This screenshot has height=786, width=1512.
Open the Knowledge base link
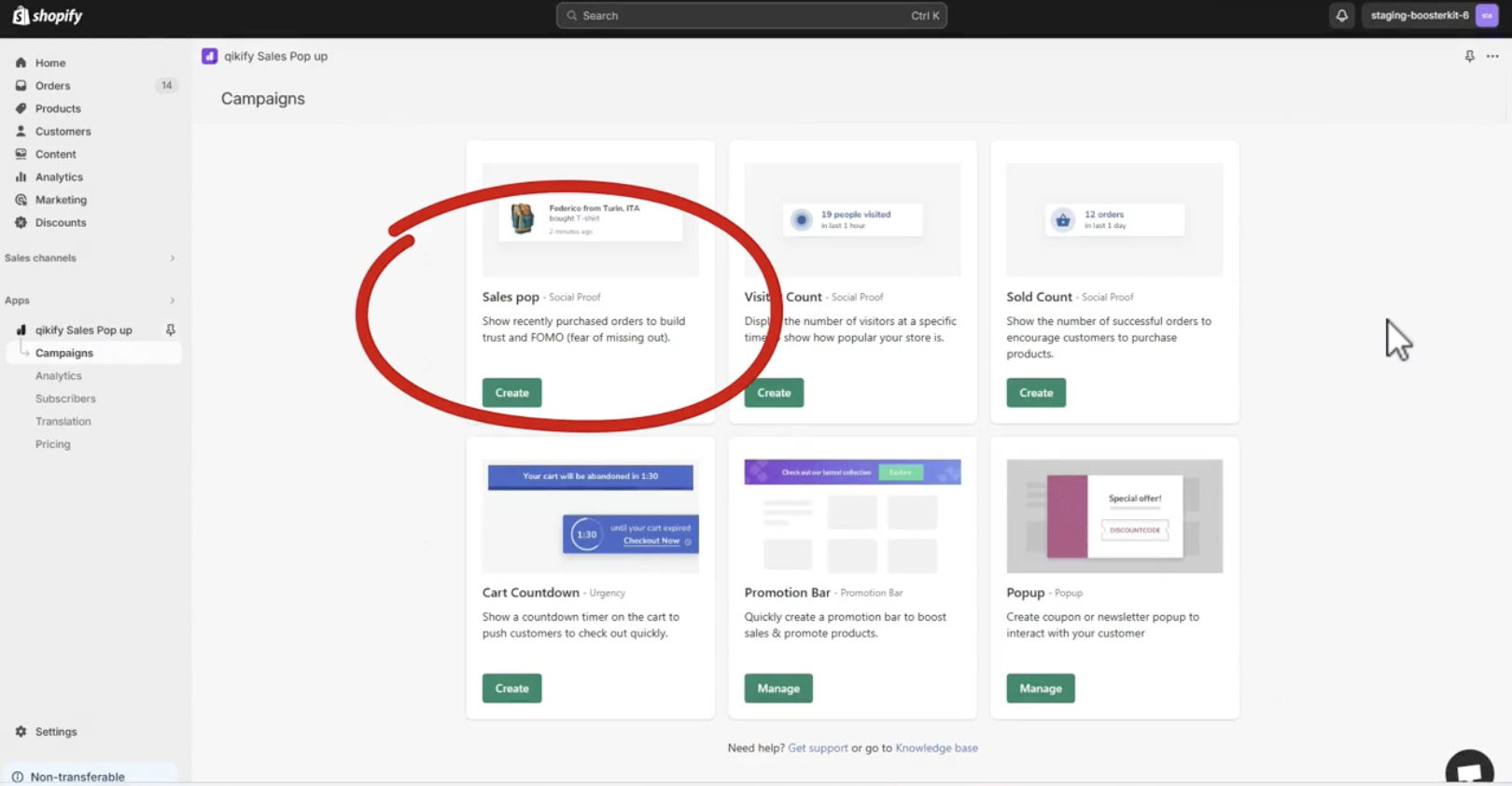coord(936,748)
